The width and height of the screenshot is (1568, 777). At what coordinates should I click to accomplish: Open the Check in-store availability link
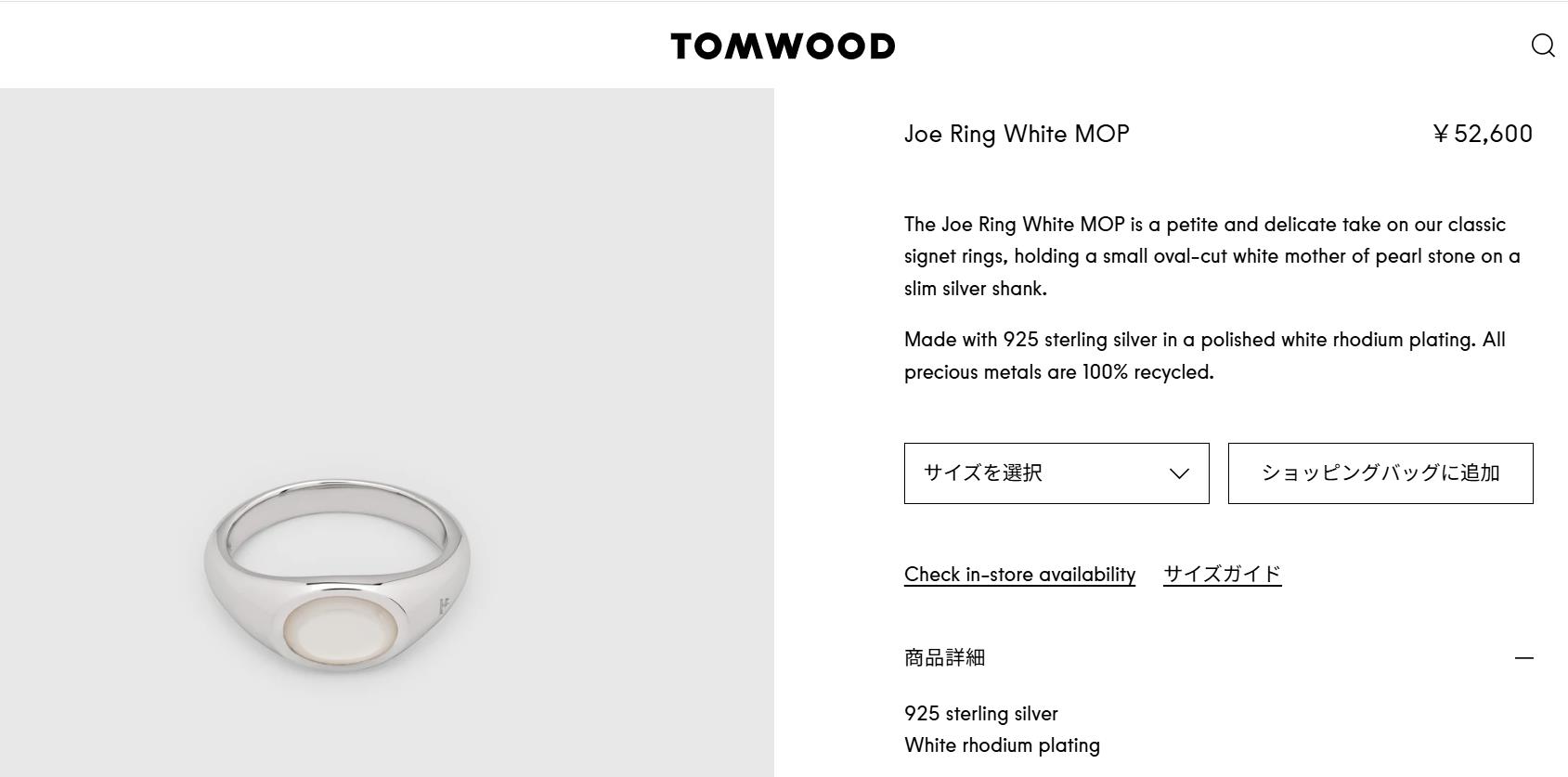coord(1019,575)
